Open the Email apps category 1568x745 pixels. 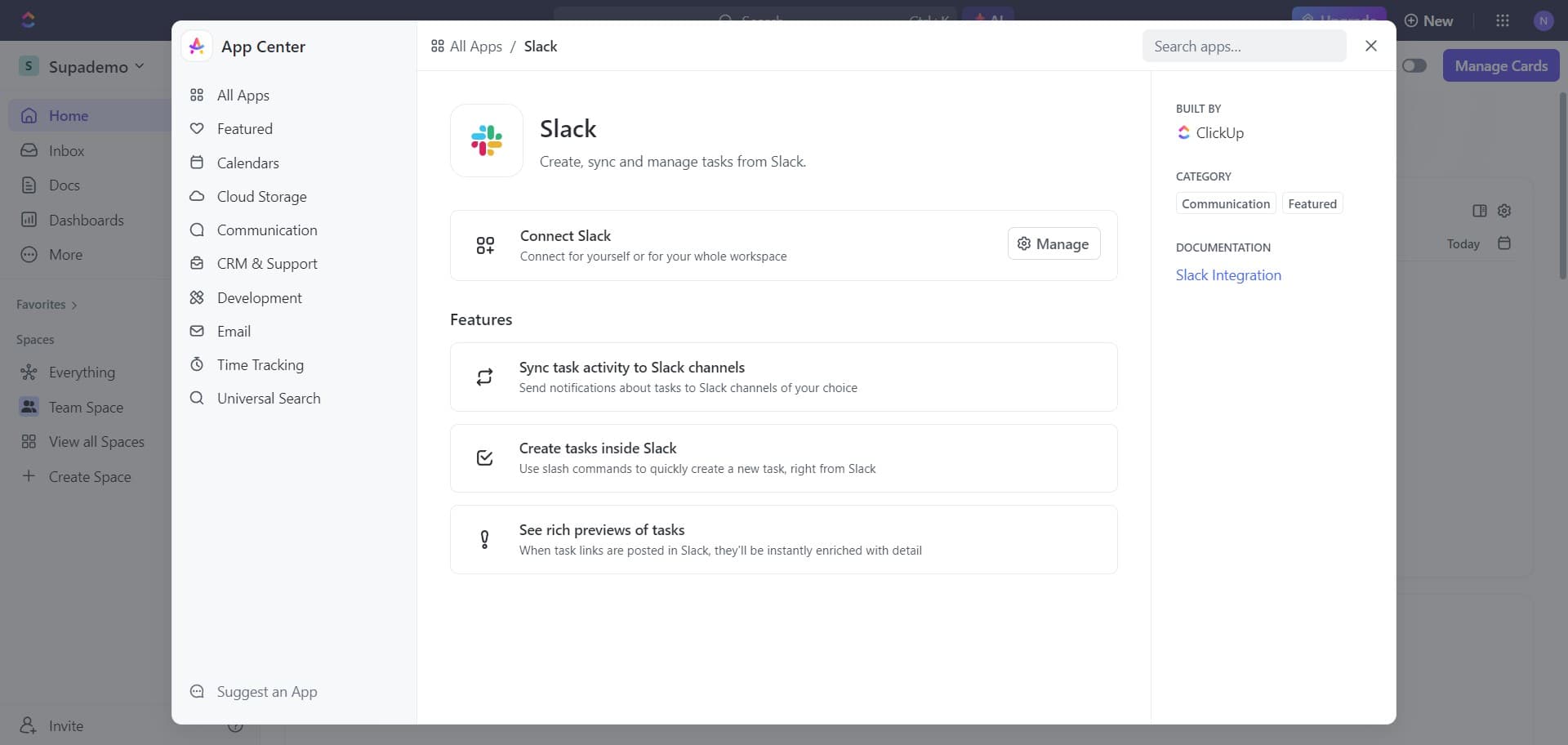coord(232,331)
